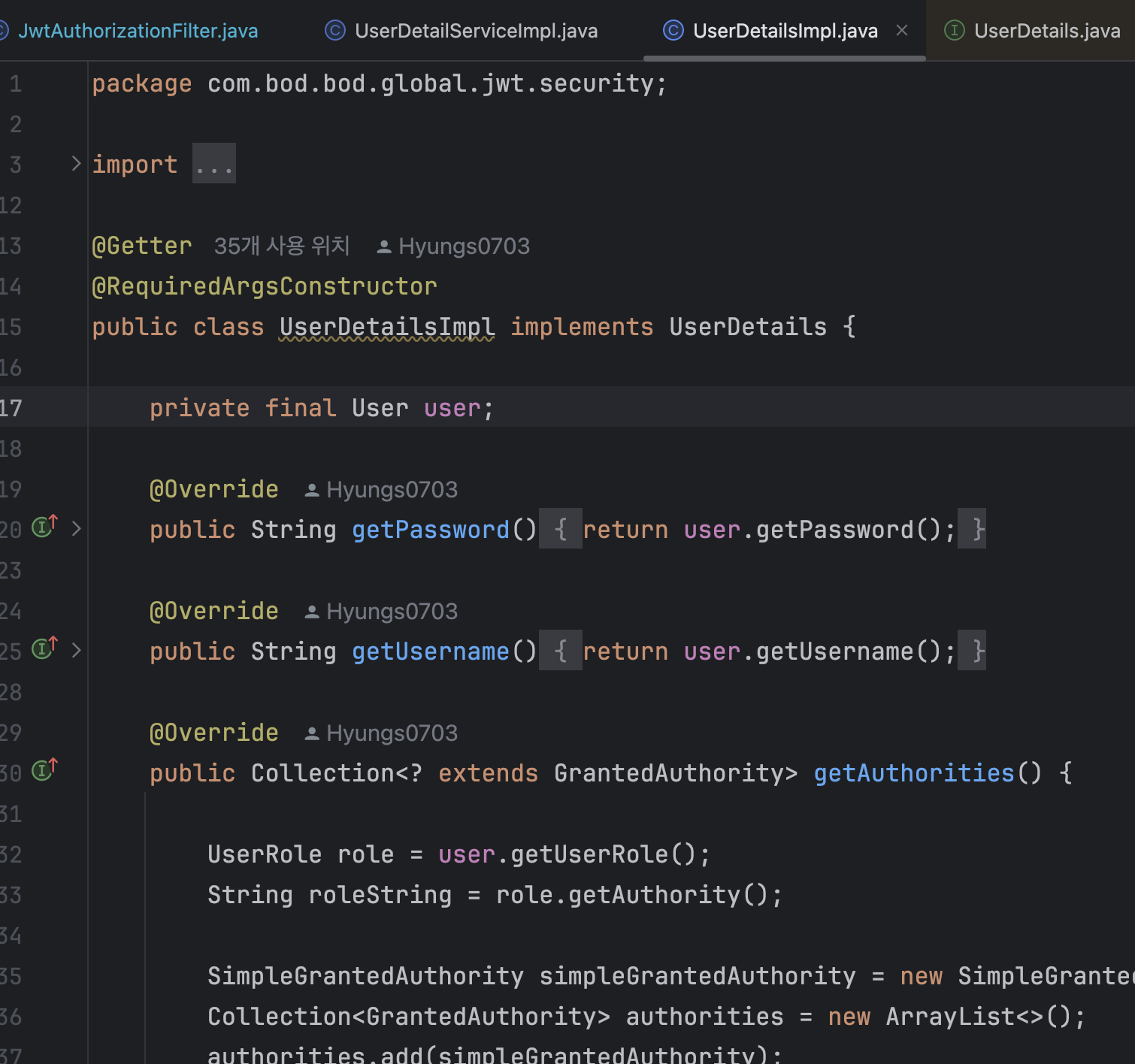Screen dimensions: 1135x1064
Task: Click class icon on UserDetailsImpl.java tab
Action: (x=673, y=31)
